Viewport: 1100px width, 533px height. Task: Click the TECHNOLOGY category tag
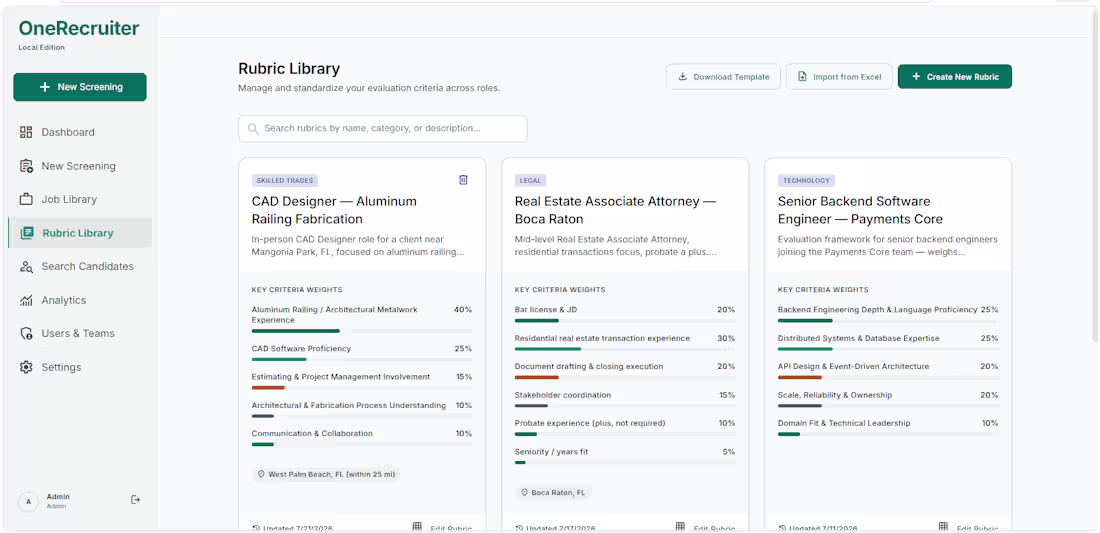[x=806, y=180]
